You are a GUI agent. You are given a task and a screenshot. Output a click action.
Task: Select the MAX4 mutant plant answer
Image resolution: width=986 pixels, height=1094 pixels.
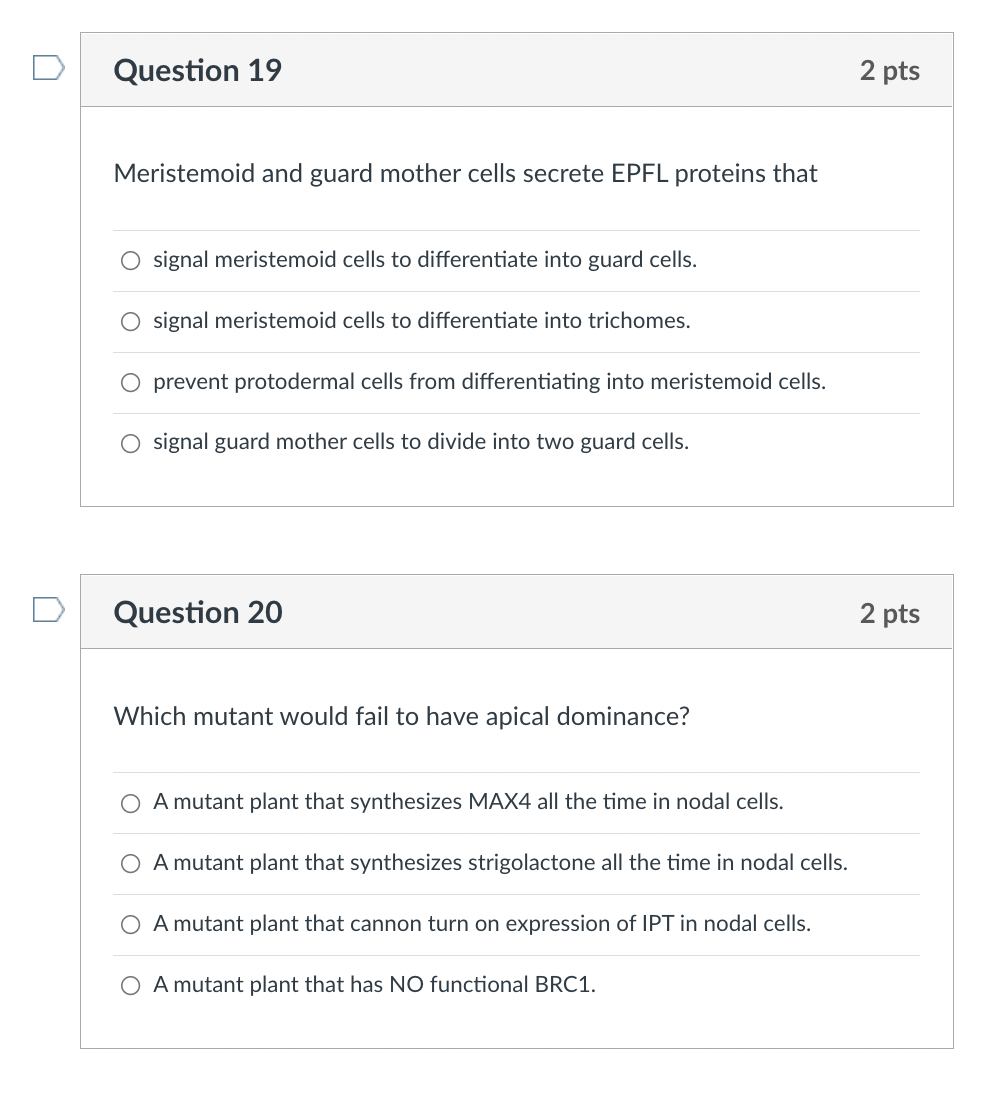[130, 804]
